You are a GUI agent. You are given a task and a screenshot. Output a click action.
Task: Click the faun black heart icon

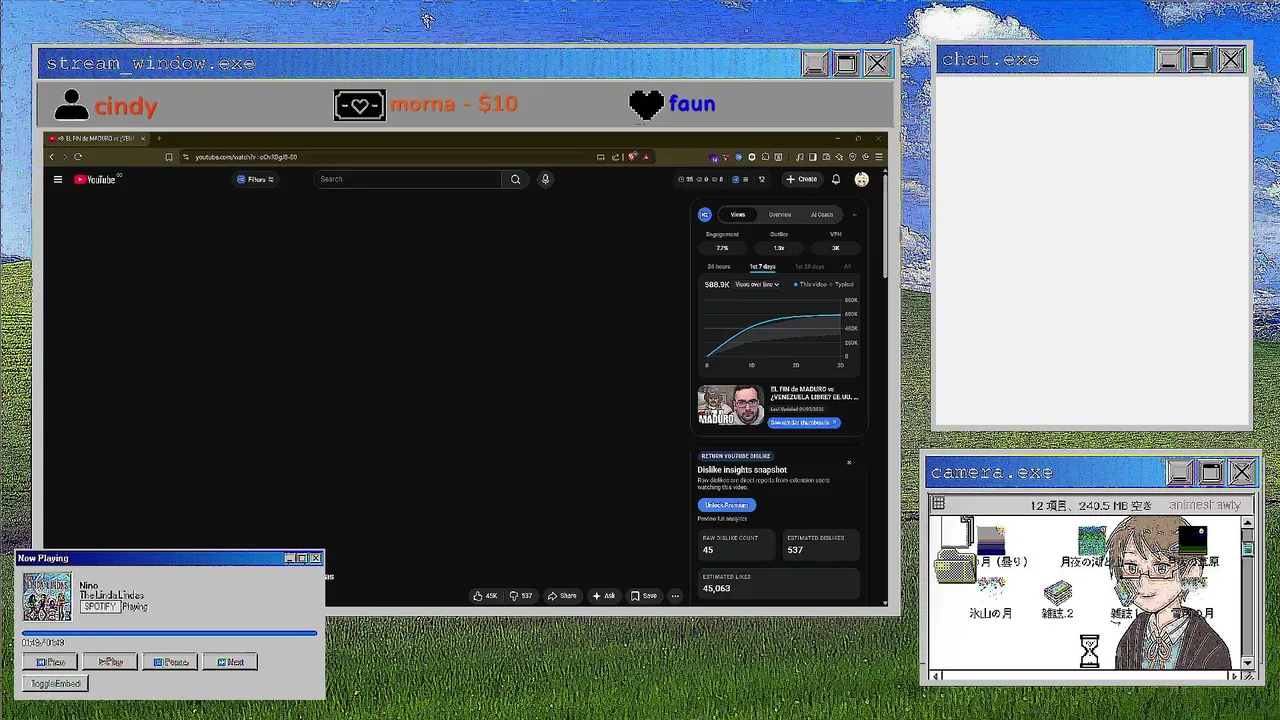click(647, 104)
